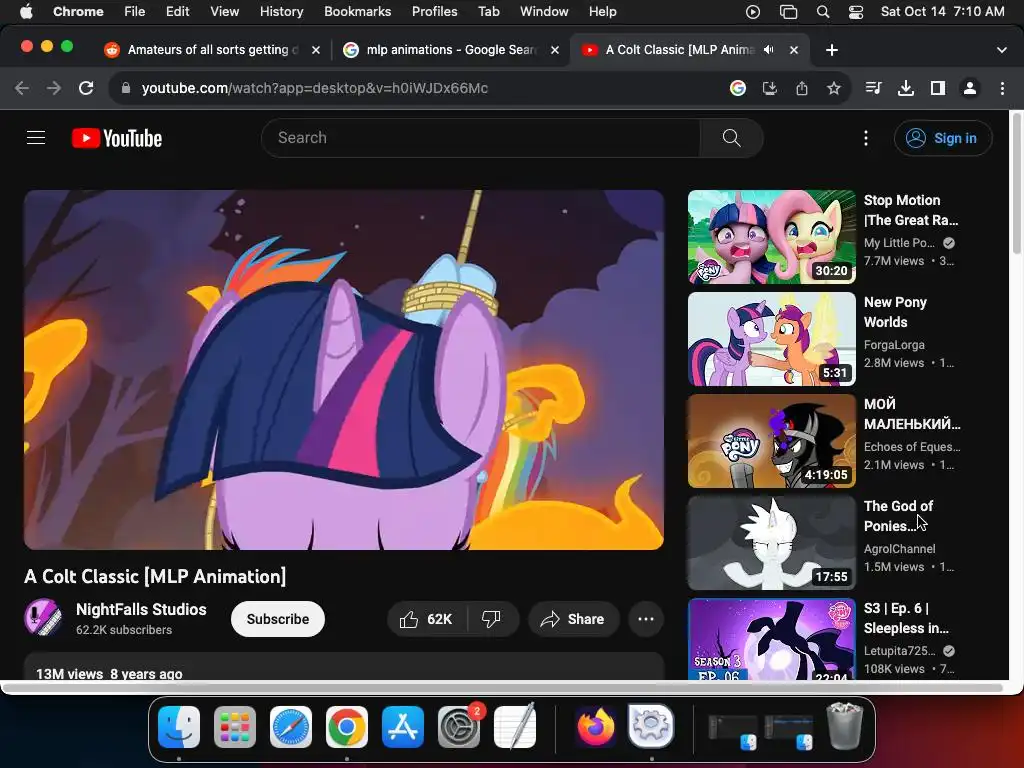Open Firefox from the Dock
1024x768 pixels.
point(596,727)
